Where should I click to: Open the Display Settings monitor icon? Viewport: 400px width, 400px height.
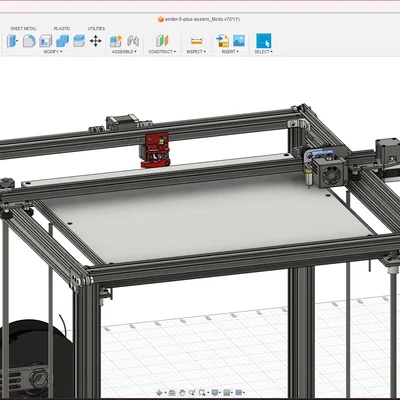[215, 393]
